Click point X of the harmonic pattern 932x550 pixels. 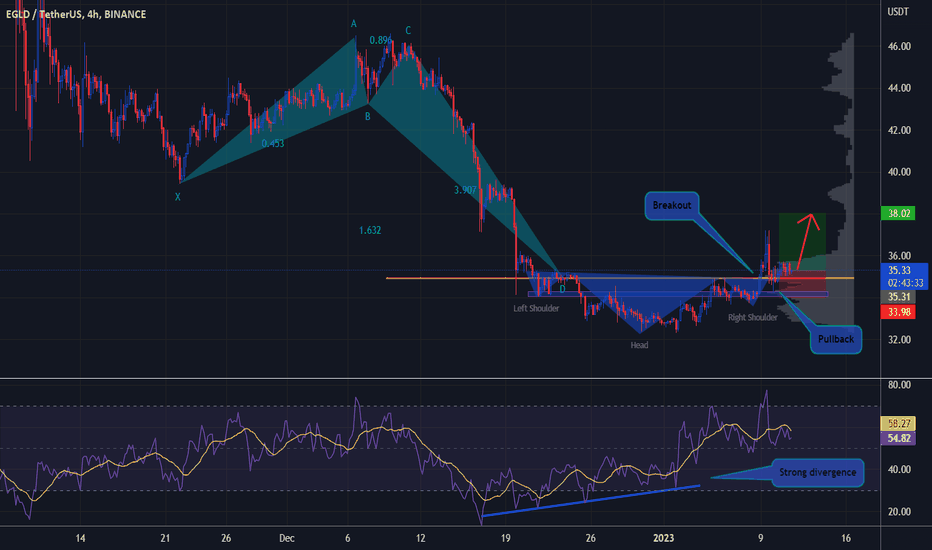pyautogui.click(x=178, y=197)
